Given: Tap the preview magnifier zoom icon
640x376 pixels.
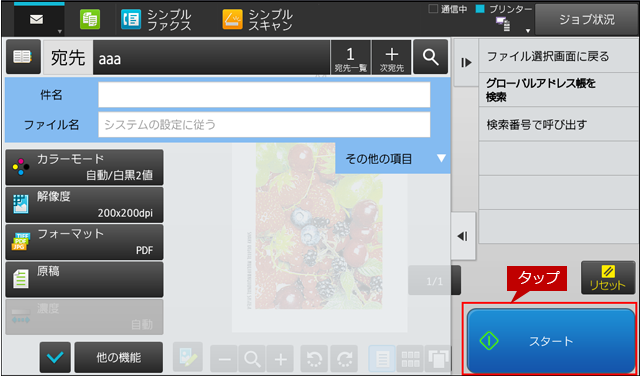Looking at the screenshot, I should [252, 359].
